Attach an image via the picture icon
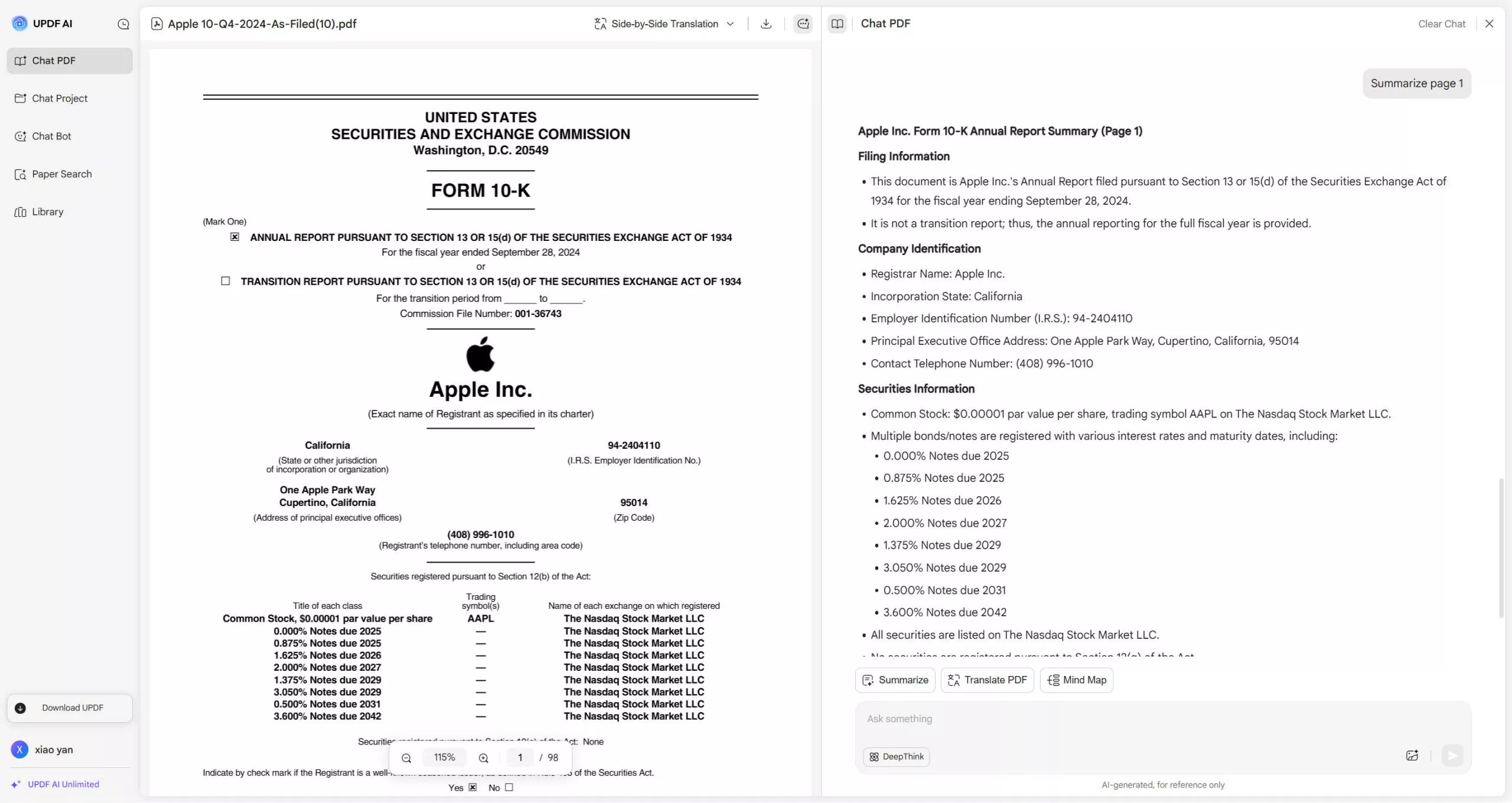 coord(1413,755)
